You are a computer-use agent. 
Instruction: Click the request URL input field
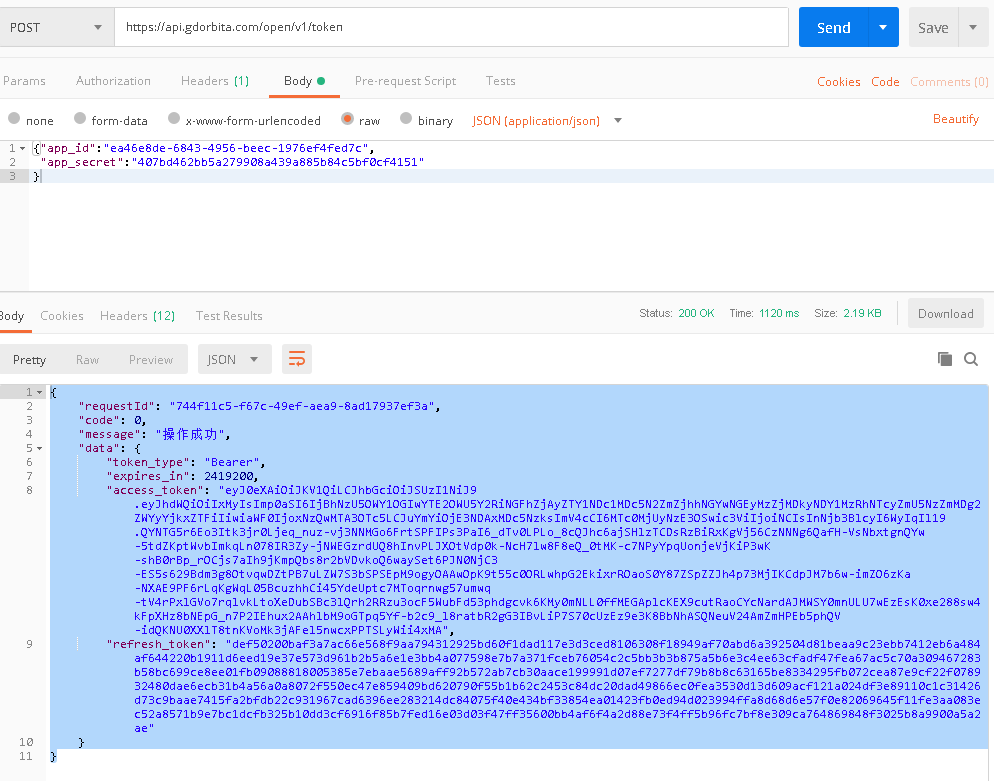tap(450, 27)
